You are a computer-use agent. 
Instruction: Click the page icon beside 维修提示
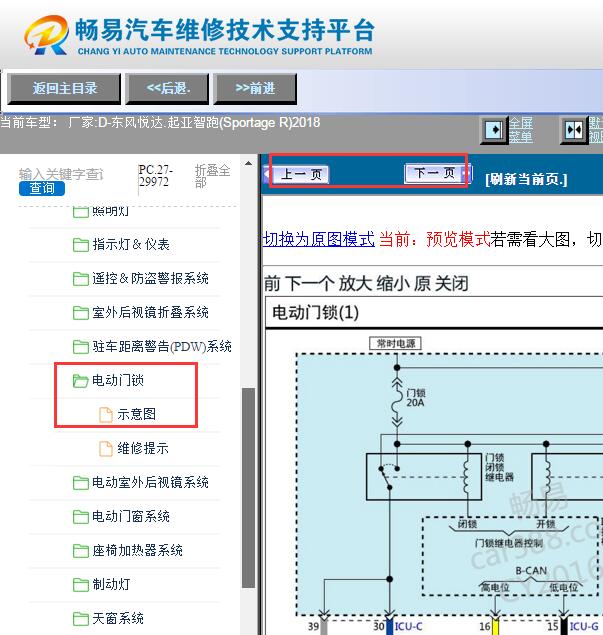(106, 449)
